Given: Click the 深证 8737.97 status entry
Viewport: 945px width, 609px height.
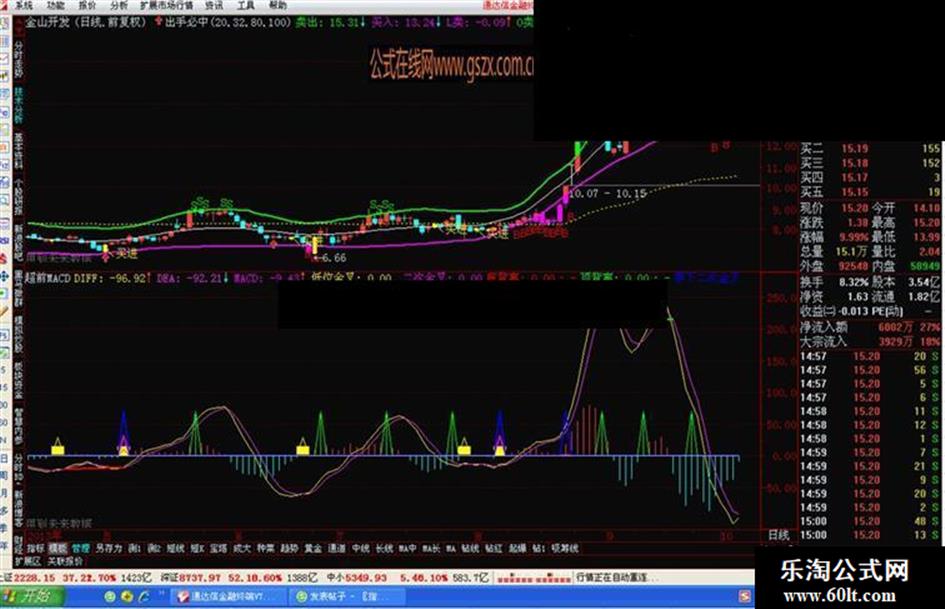Looking at the screenshot, I should point(240,578).
